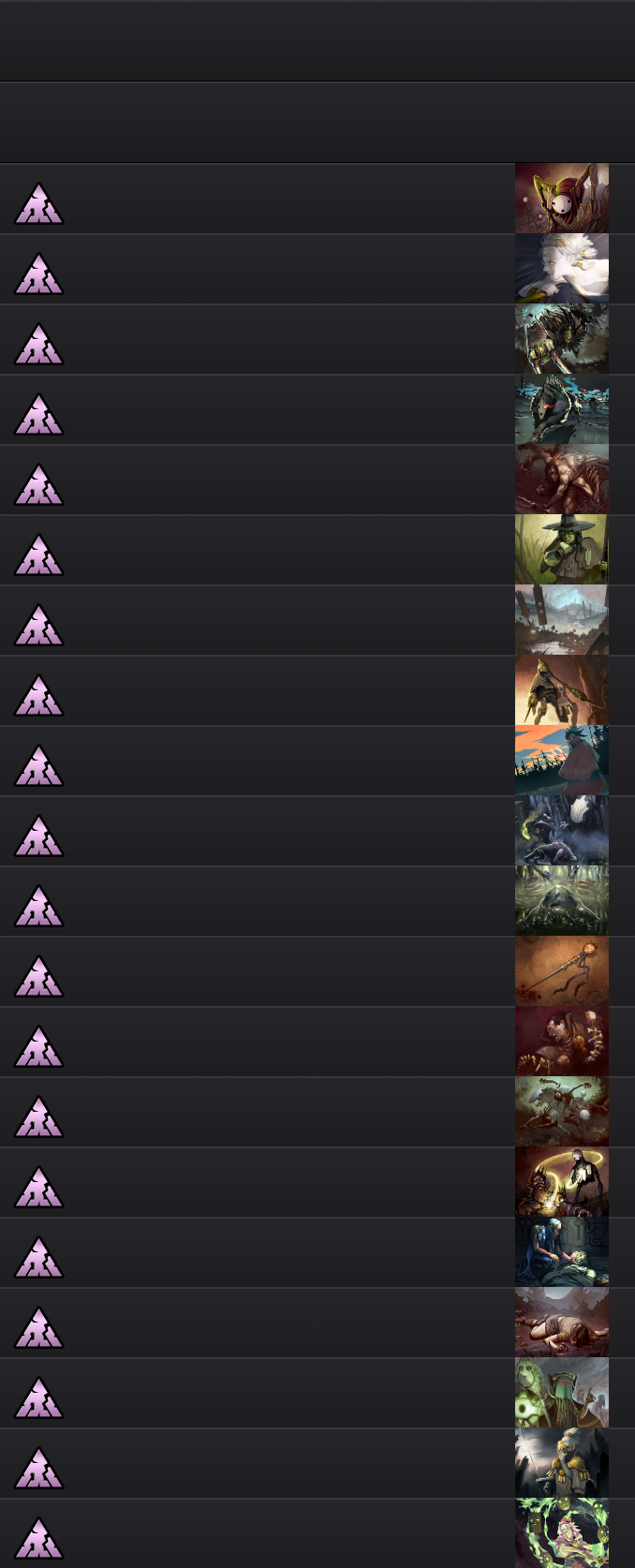This screenshot has height=1568, width=635.
Task: Select the red-eyed dark wolf artwork thumbnail
Action: click(562, 409)
